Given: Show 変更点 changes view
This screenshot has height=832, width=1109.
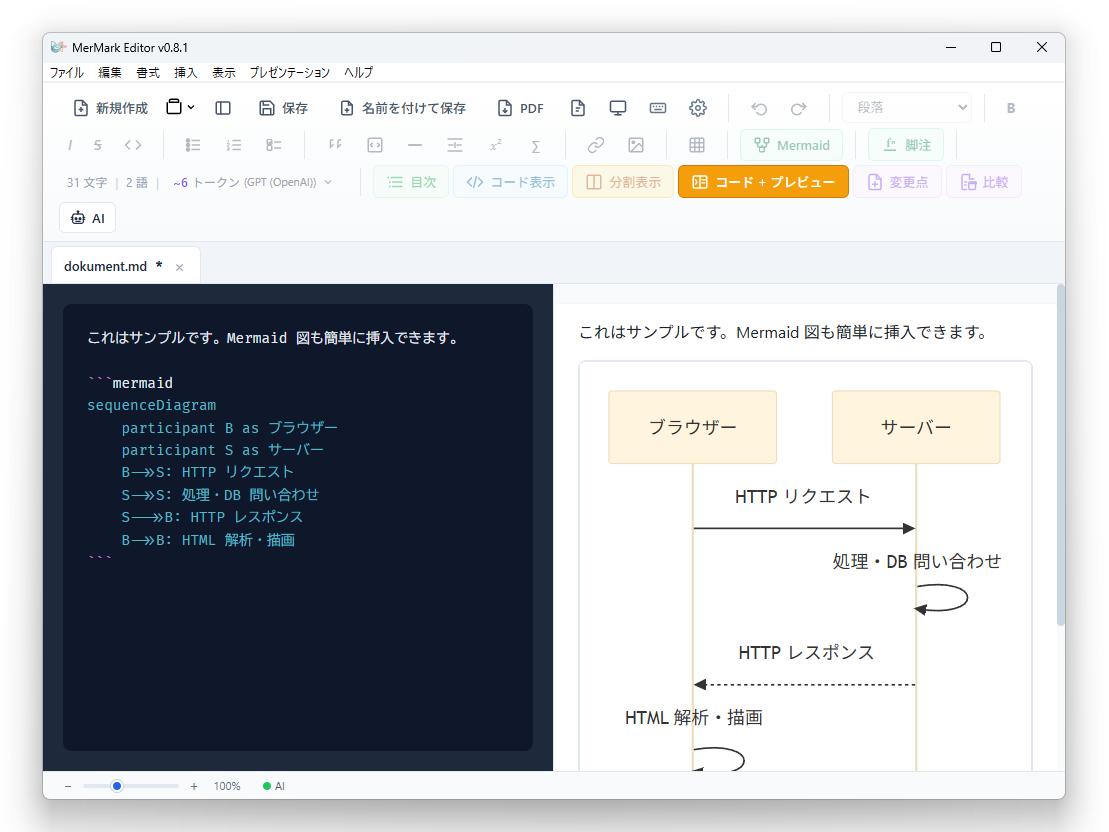Looking at the screenshot, I should point(898,182).
